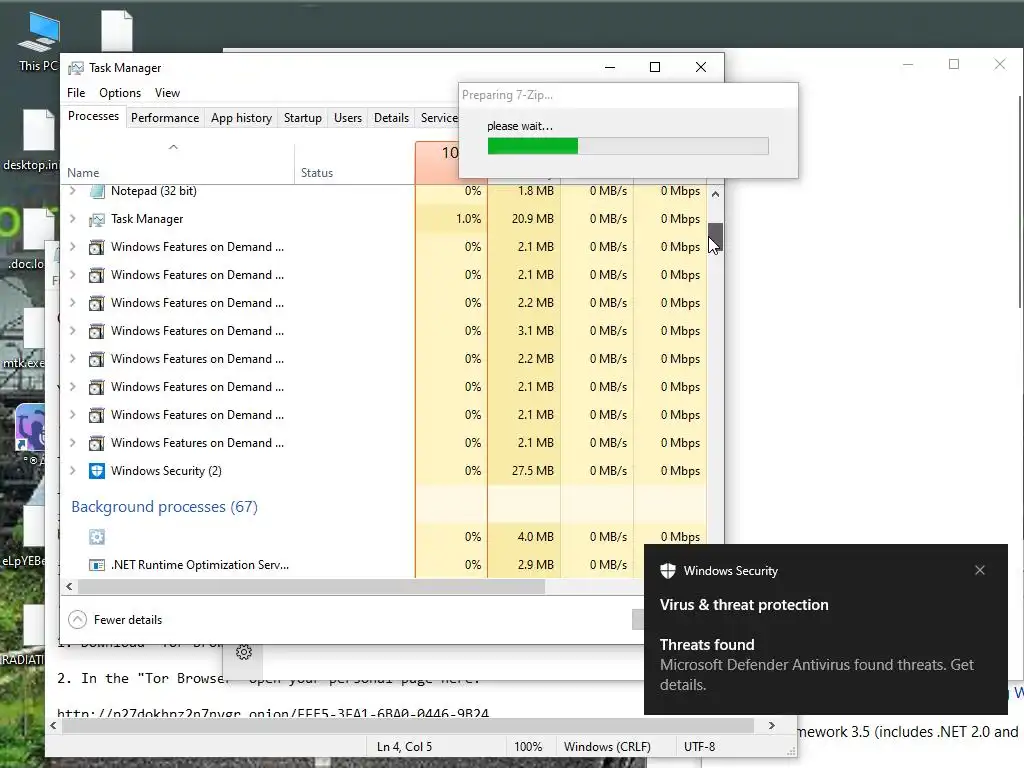This screenshot has width=1024, height=768.
Task: Select the This PC desktop icon
Action: (38, 40)
